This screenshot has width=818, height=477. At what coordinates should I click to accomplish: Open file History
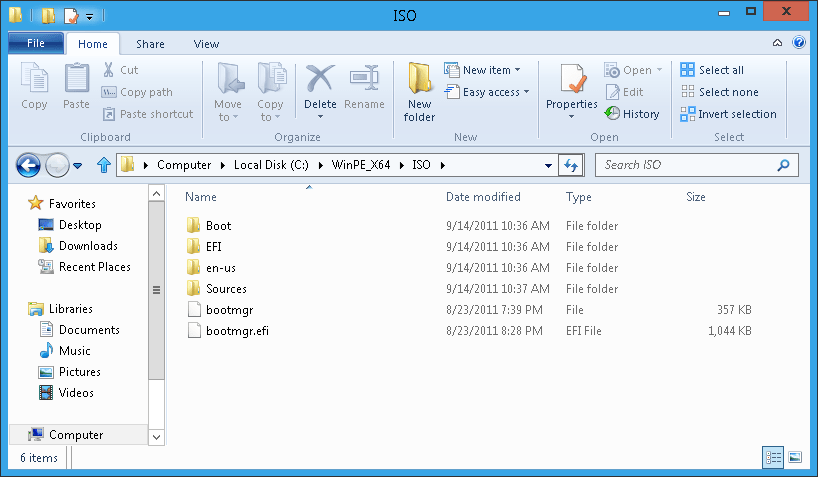click(632, 114)
